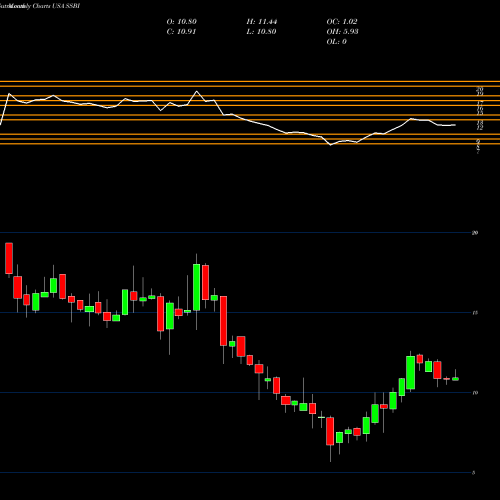Click the close price value C: 10.91
Viewport: 500px width, 500px height.
click(x=181, y=32)
